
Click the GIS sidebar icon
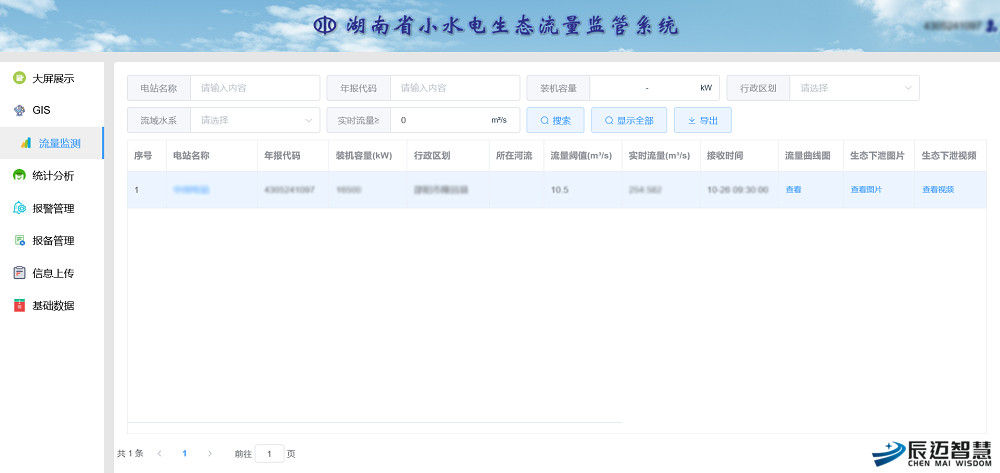[x=19, y=110]
